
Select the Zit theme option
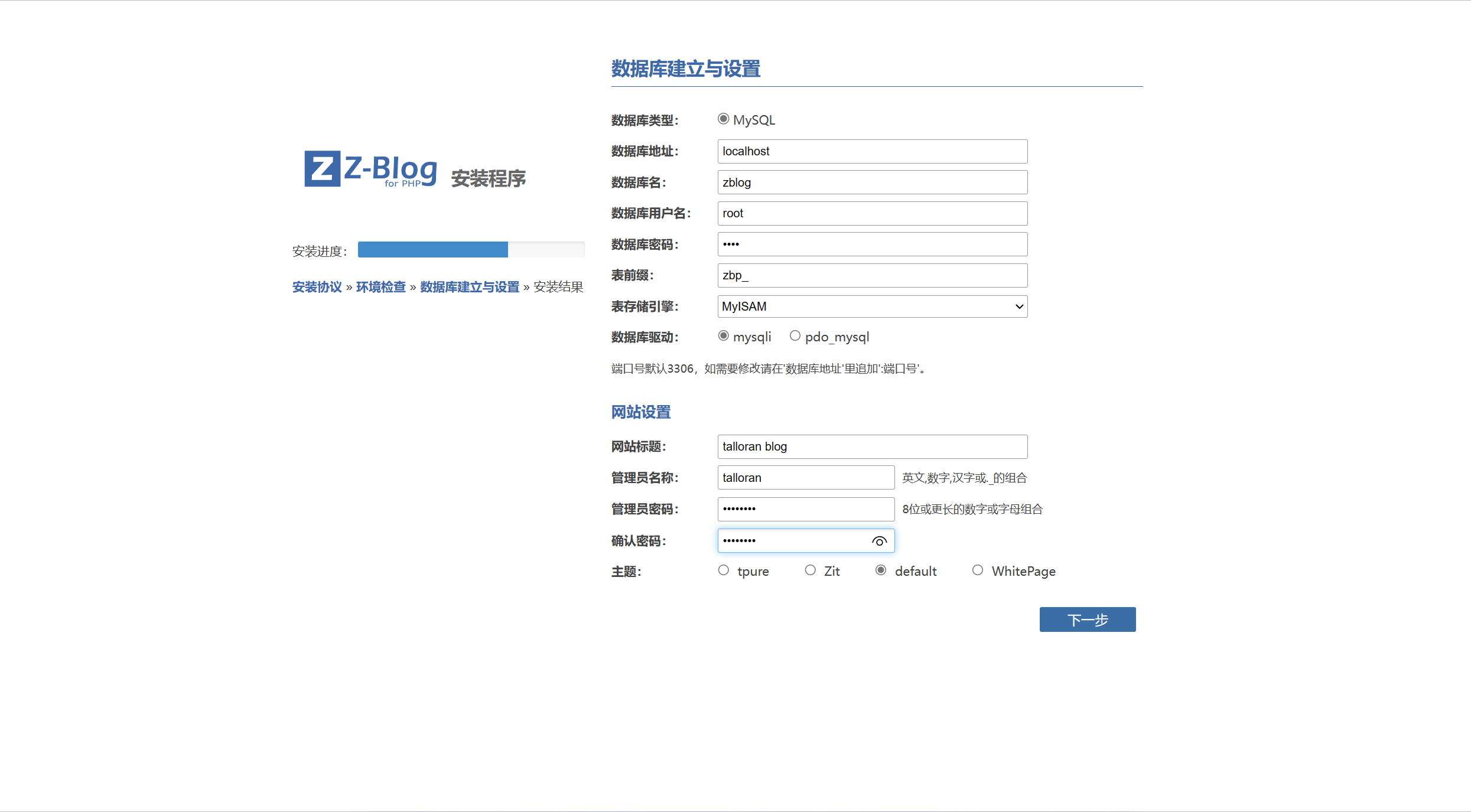click(x=811, y=570)
